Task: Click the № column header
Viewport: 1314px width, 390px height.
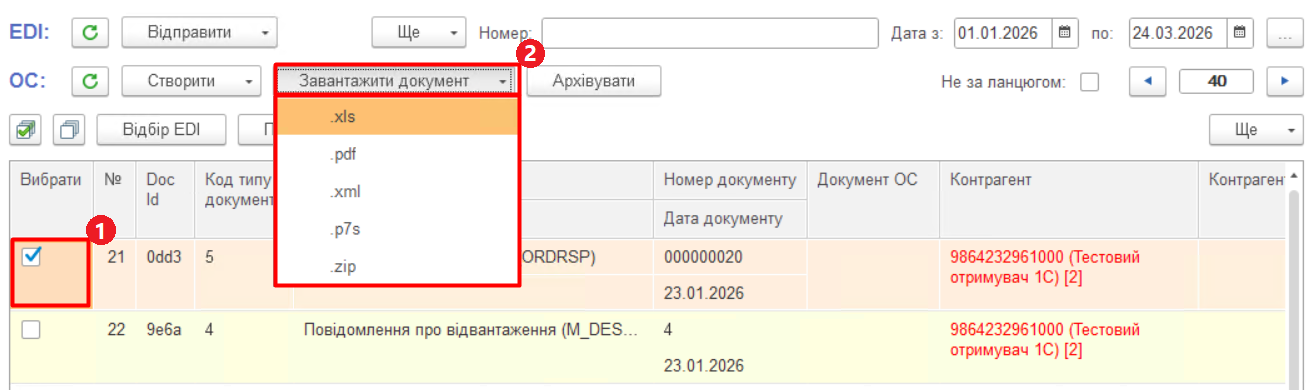Action: tap(115, 198)
